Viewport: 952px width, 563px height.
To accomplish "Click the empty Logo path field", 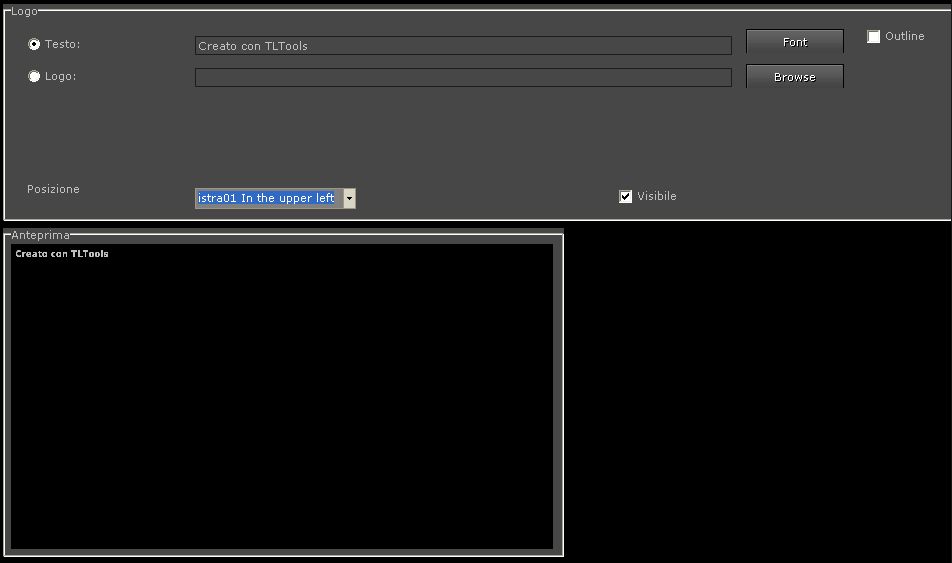I will (463, 78).
